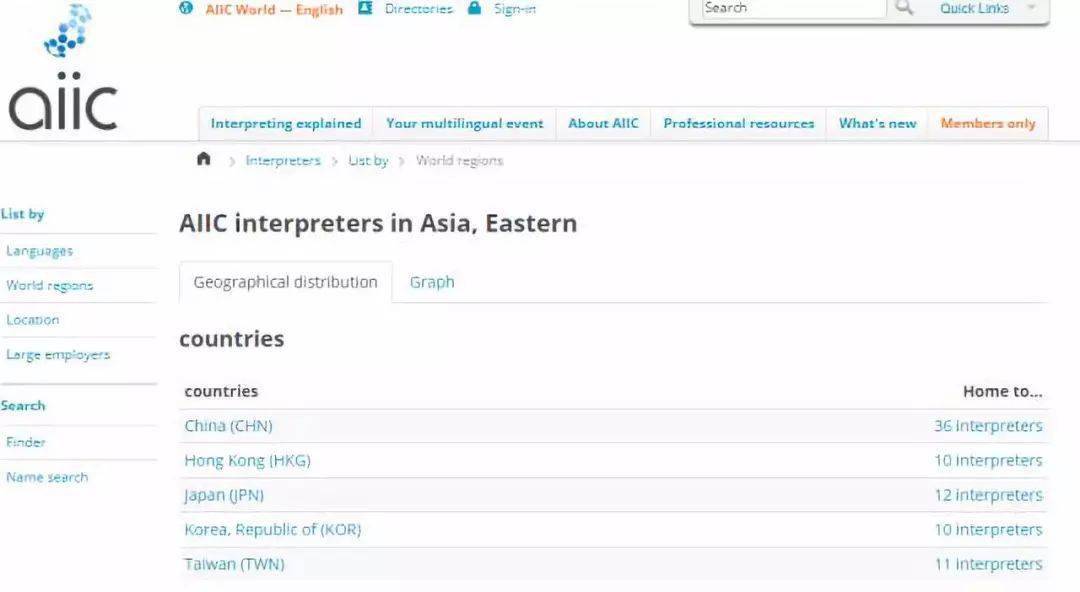Screen dimensions: 1080x592
Task: Open Large employers listing
Action: [x=57, y=354]
